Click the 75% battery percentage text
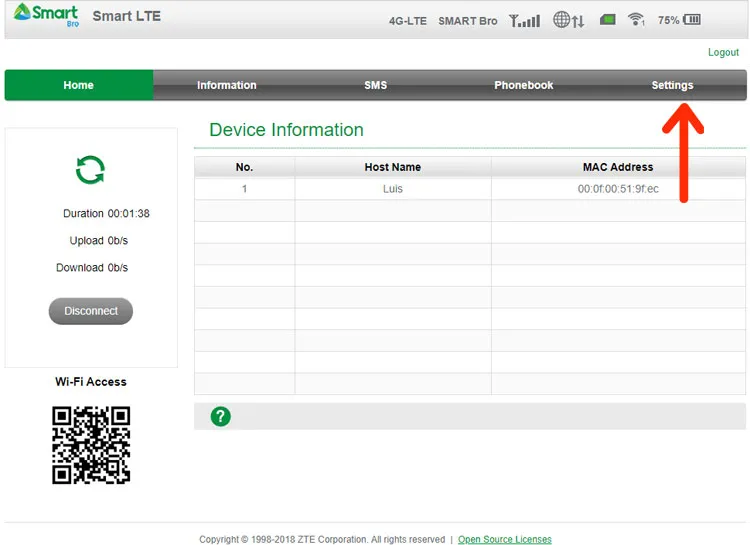Screen dimensions: 750x545 (668, 20)
